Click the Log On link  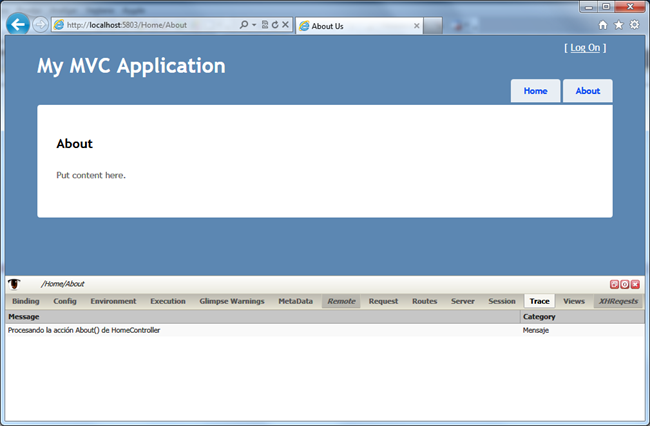point(585,48)
